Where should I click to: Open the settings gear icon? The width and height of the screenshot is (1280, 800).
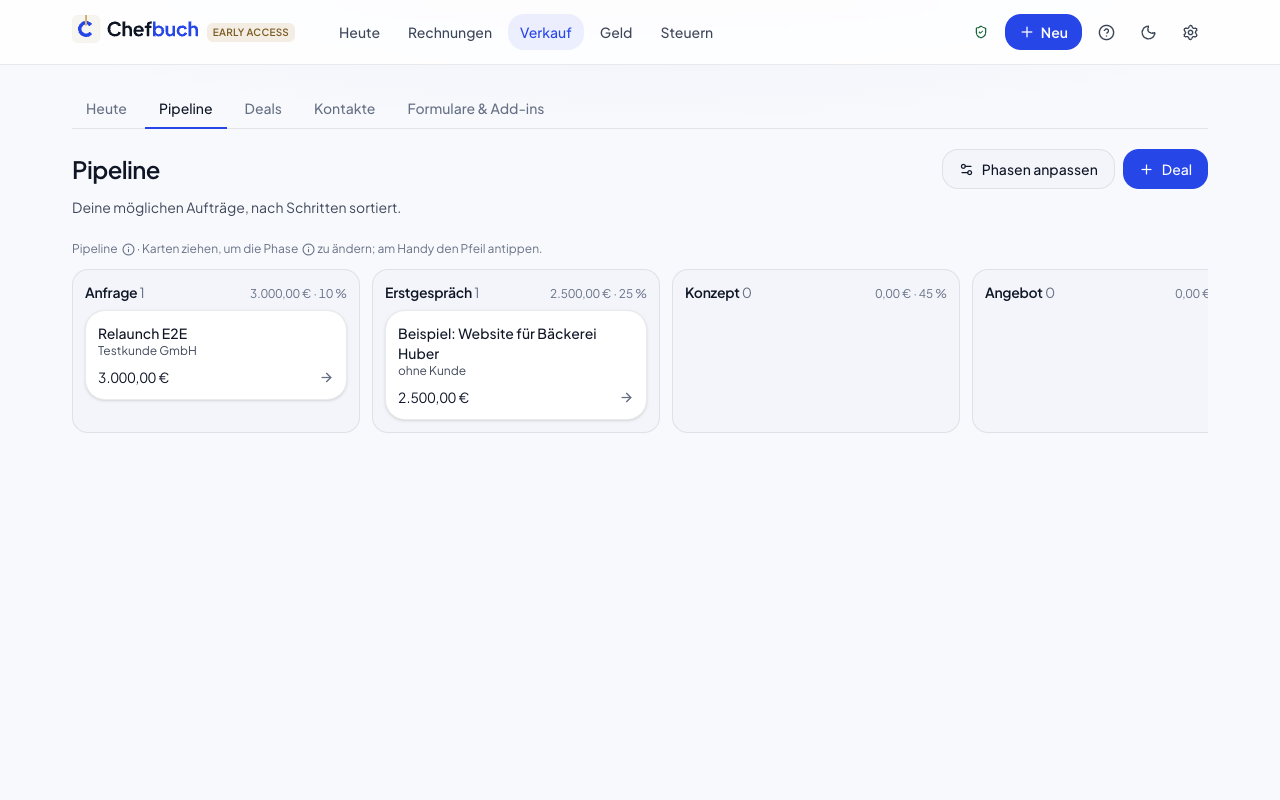tap(1190, 32)
